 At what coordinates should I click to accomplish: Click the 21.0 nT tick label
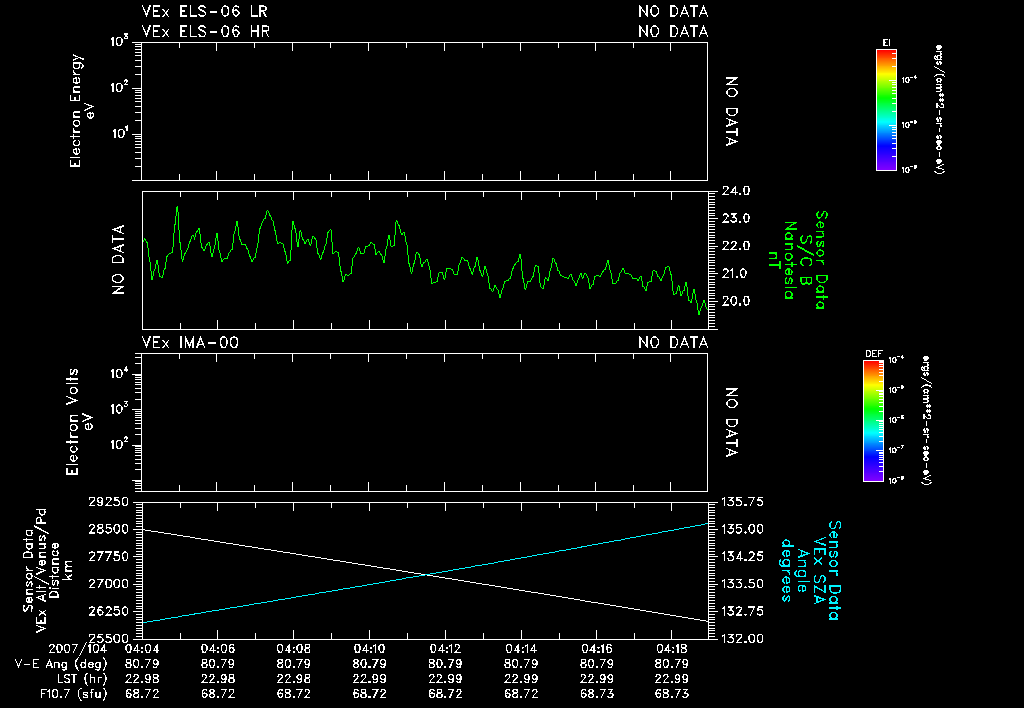(x=735, y=274)
